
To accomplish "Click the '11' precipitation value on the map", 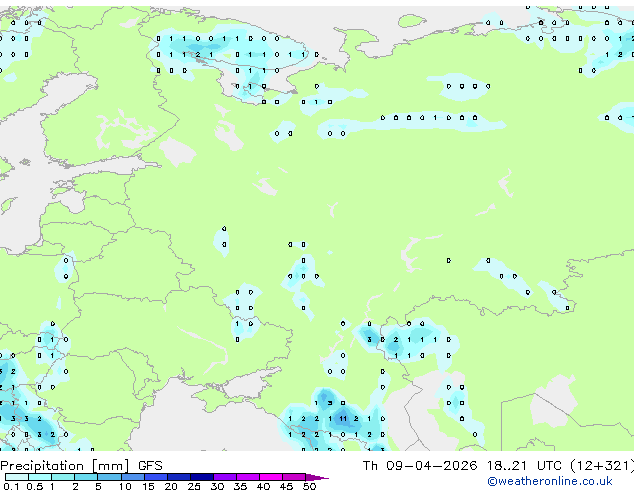I will (x=343, y=418).
